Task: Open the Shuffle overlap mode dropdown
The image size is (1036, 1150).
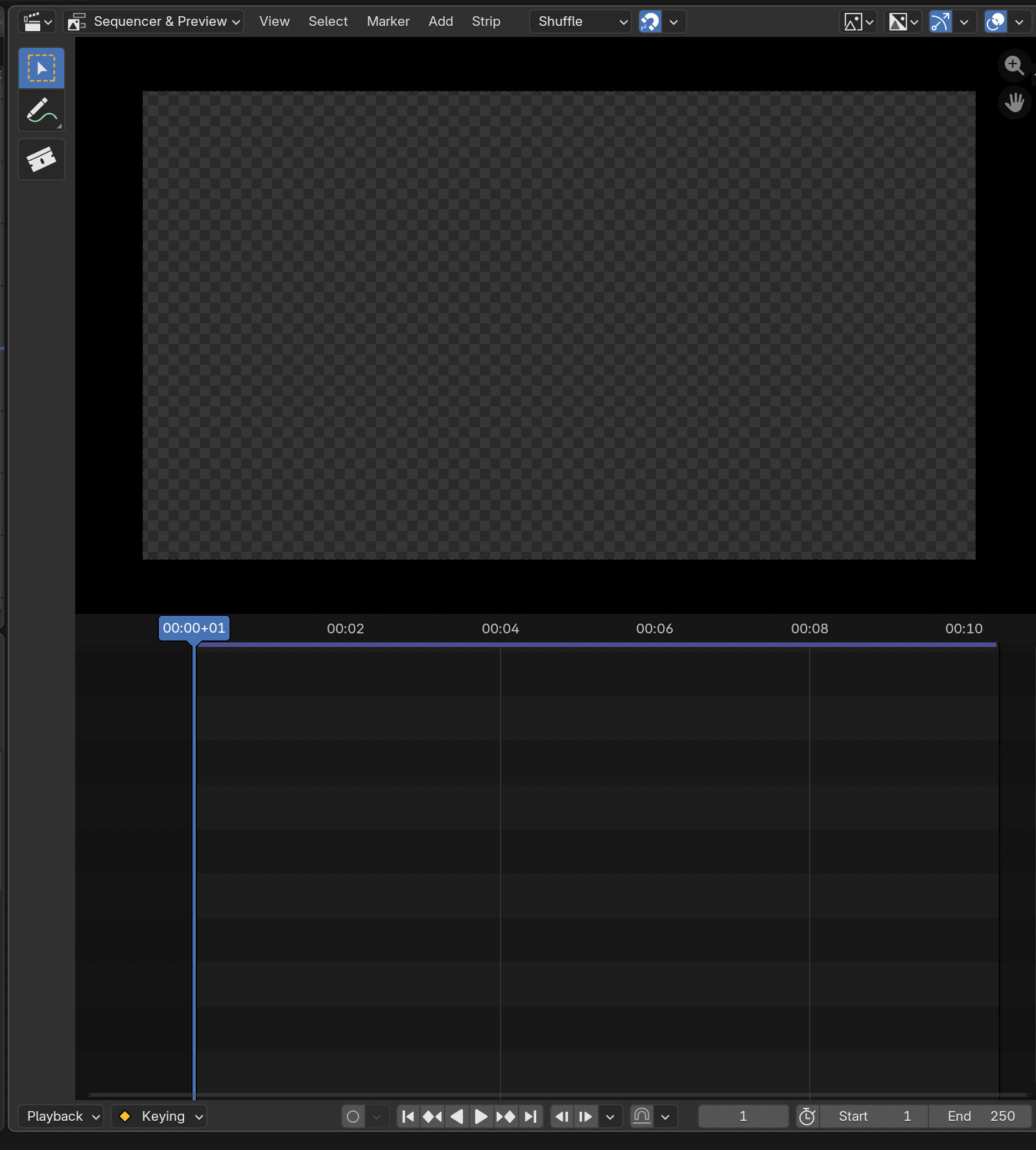Action: [x=580, y=21]
